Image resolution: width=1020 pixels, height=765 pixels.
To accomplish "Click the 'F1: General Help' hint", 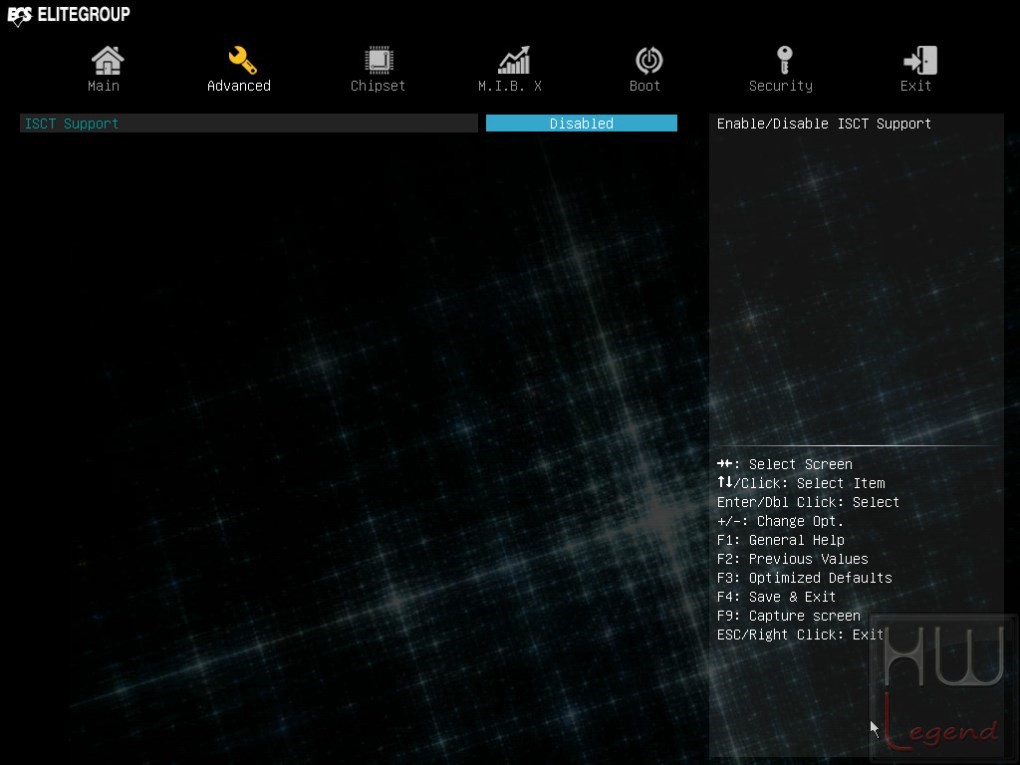I will [x=781, y=540].
